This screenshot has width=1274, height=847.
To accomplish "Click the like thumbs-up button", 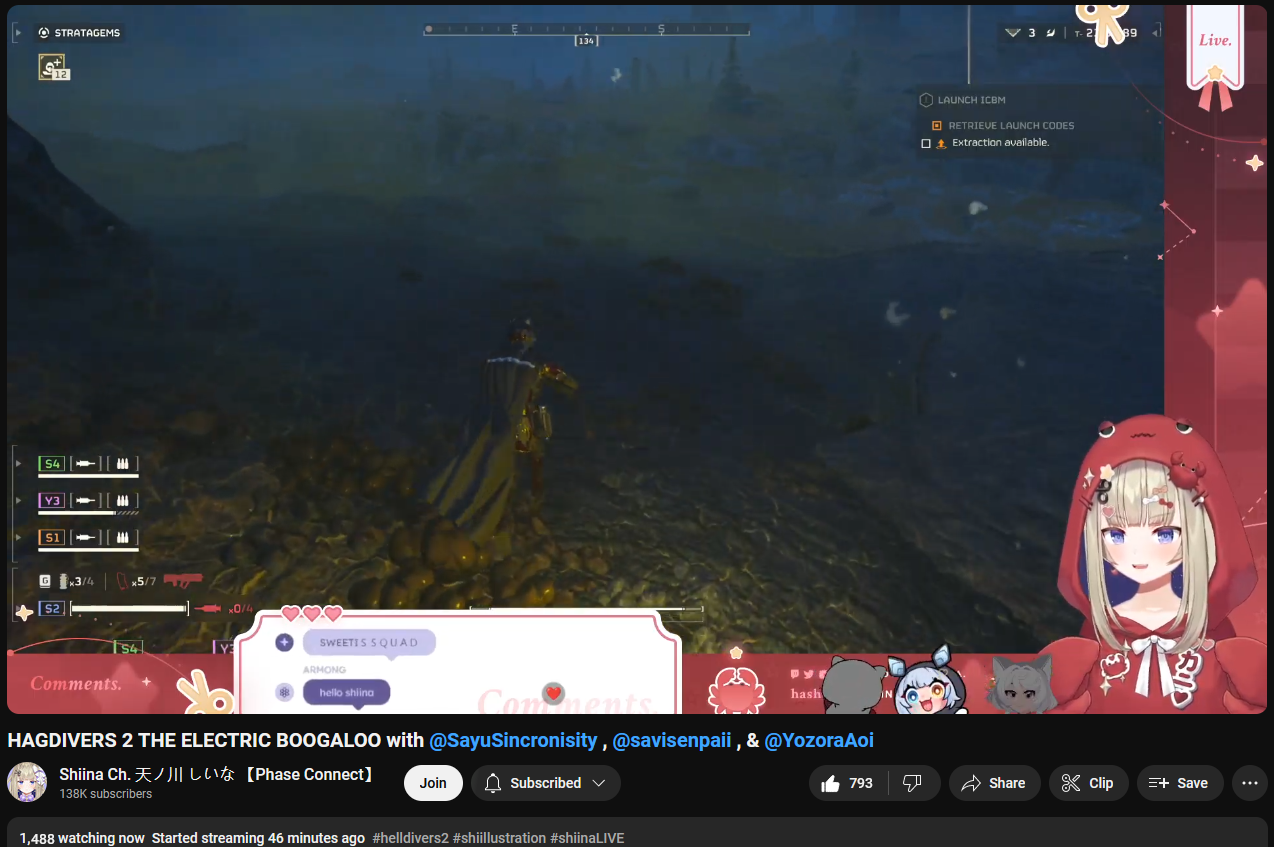I will [x=847, y=783].
